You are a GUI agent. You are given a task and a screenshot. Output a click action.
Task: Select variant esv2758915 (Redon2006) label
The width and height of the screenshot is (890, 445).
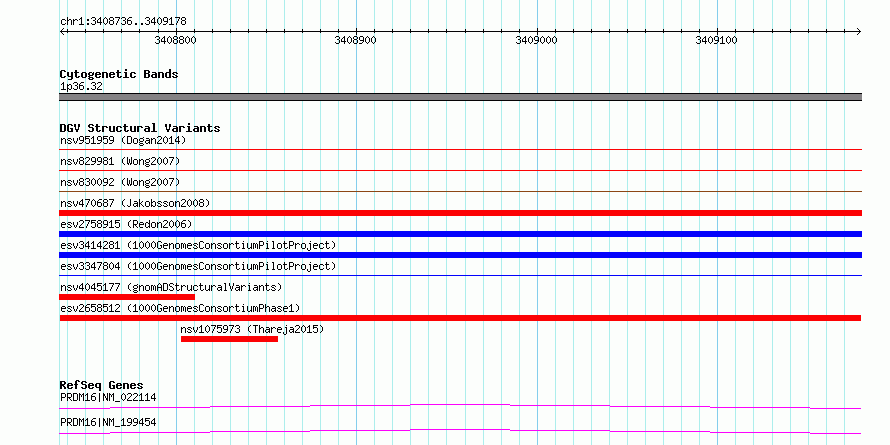pos(126,224)
